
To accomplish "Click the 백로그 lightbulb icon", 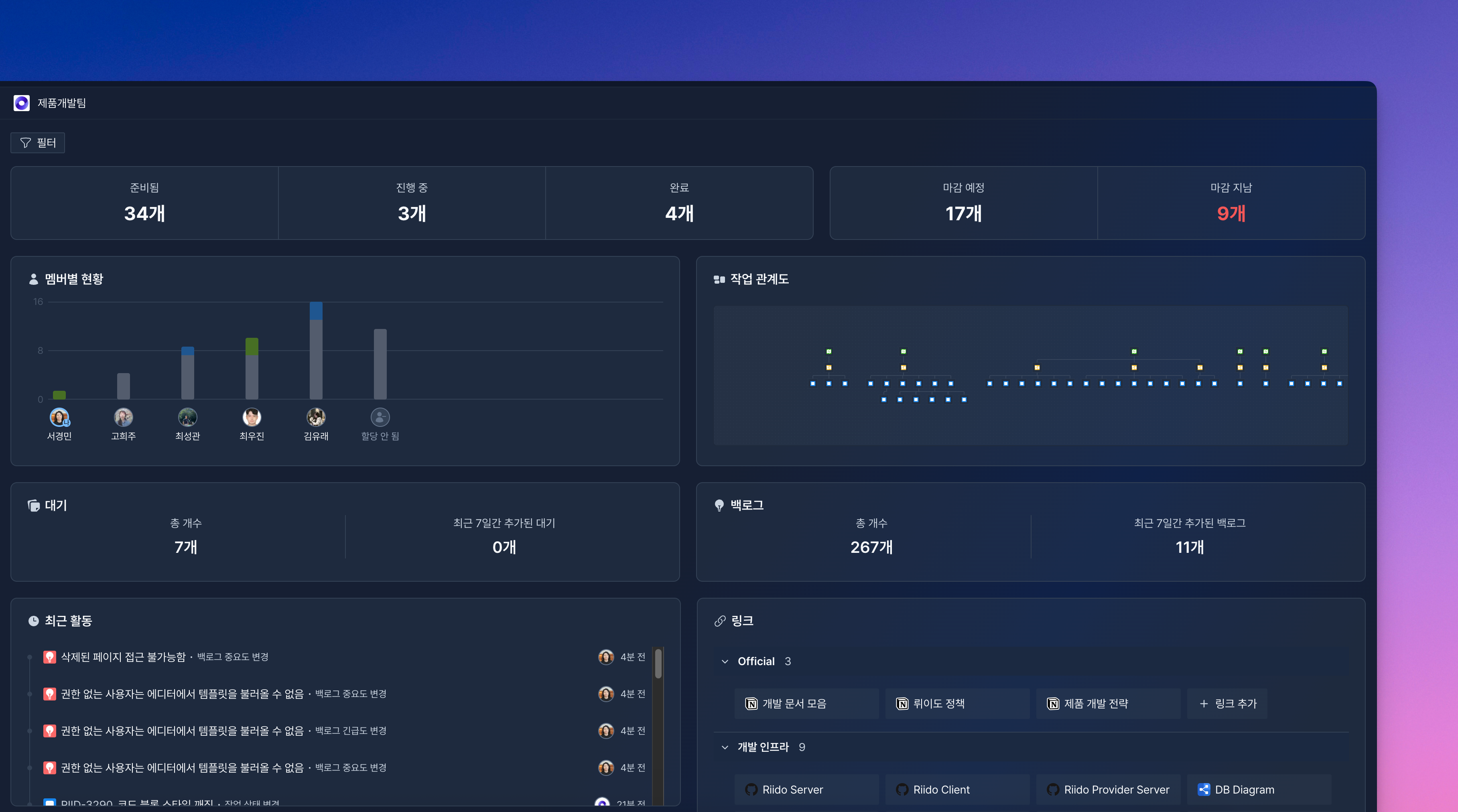I will (719, 505).
